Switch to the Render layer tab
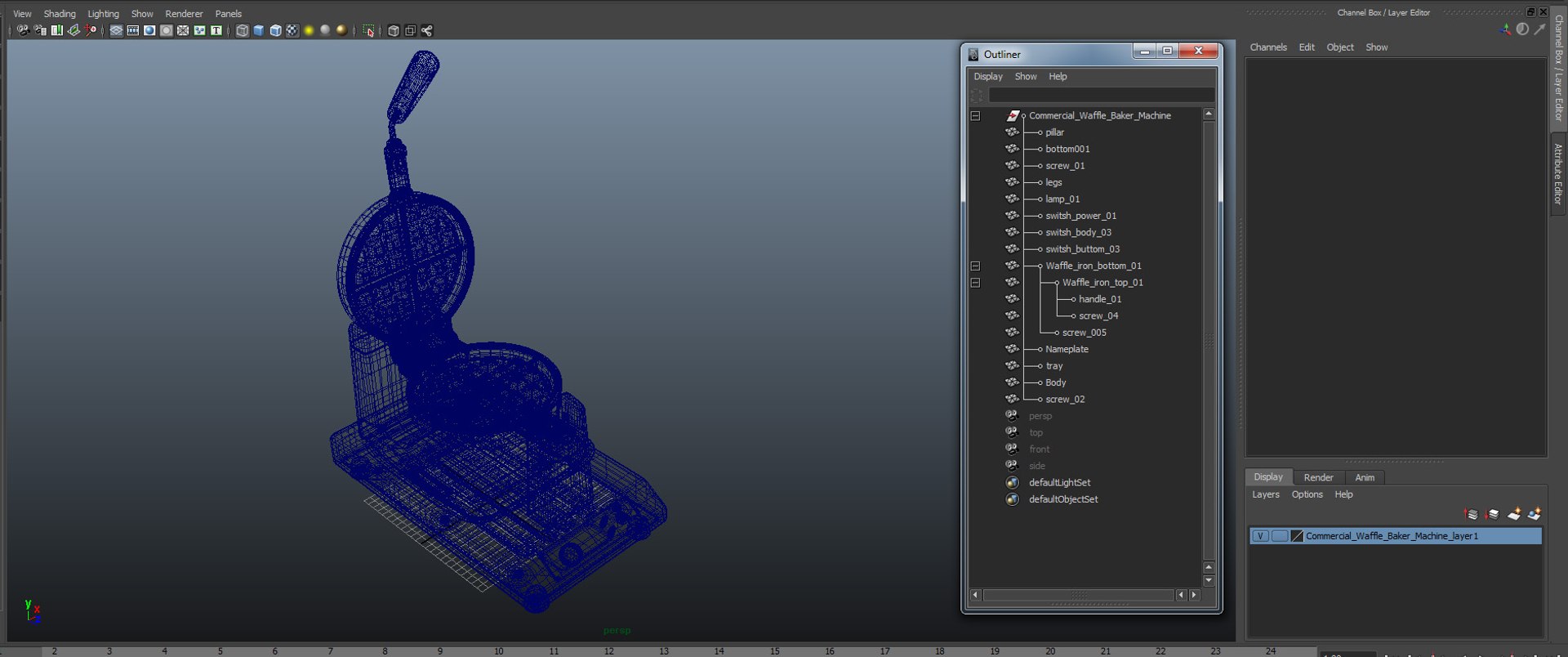 [x=1318, y=478]
